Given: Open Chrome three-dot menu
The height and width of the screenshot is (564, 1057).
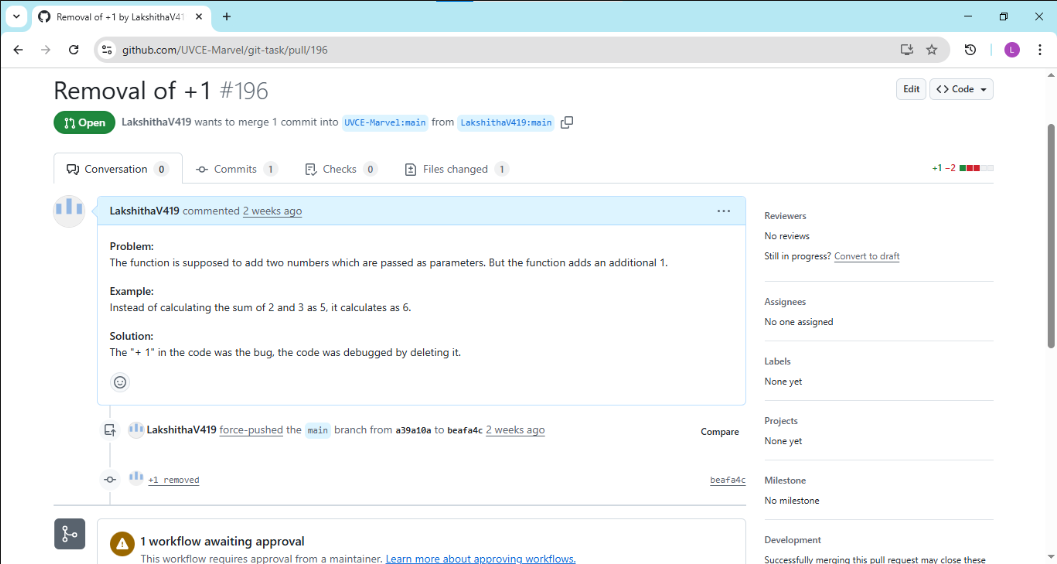Looking at the screenshot, I should click(1039, 50).
